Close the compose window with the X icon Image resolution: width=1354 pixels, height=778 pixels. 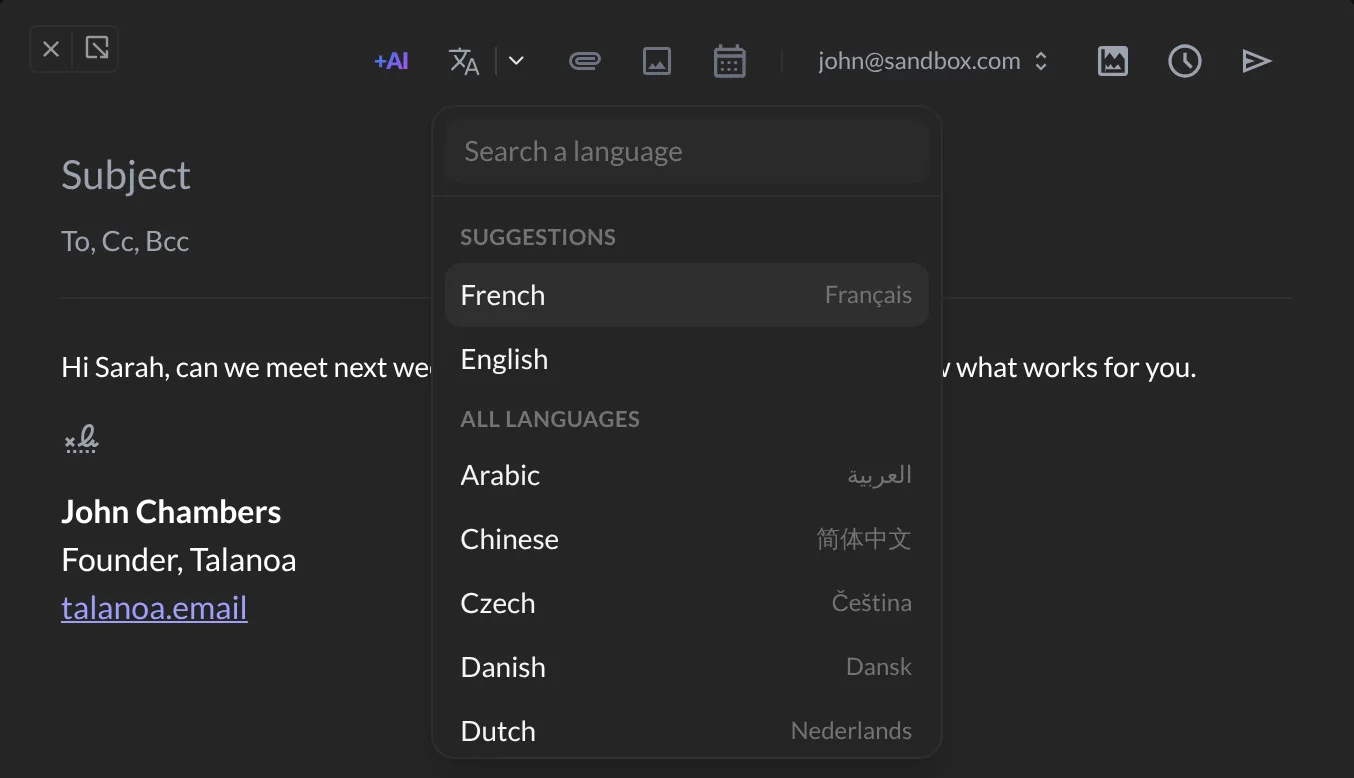click(x=52, y=49)
